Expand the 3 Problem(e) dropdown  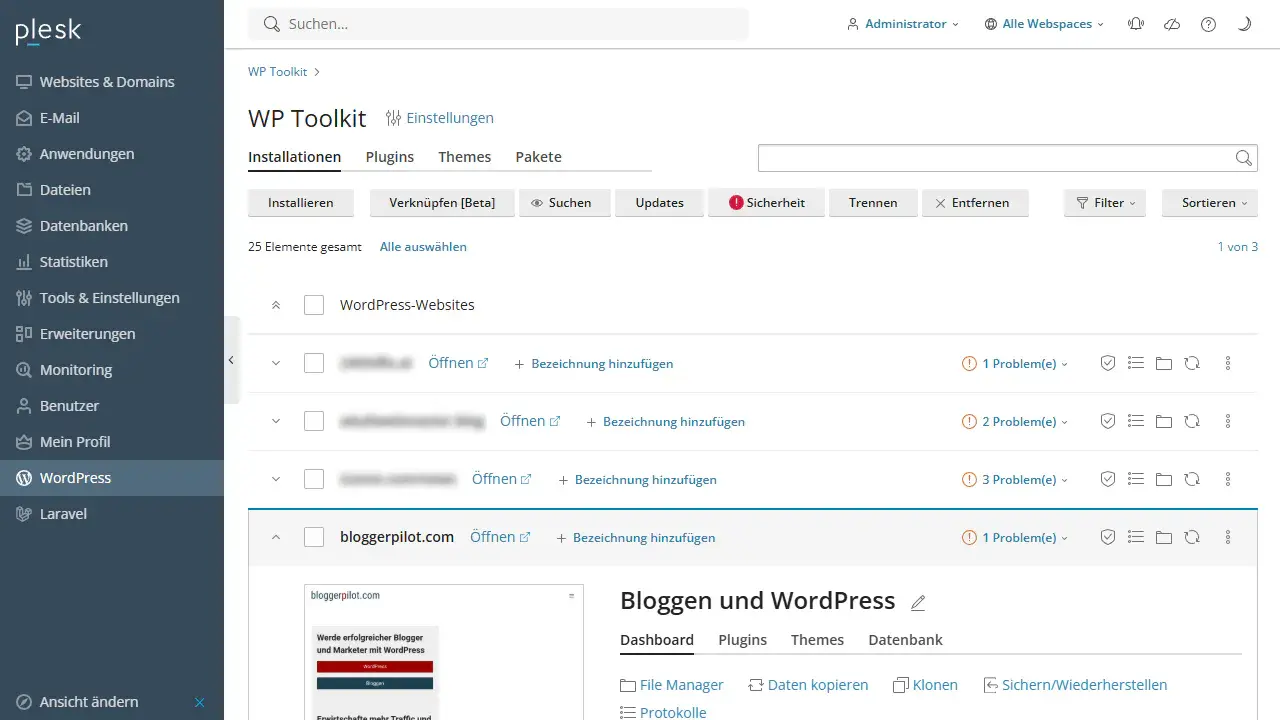pyautogui.click(x=1015, y=480)
